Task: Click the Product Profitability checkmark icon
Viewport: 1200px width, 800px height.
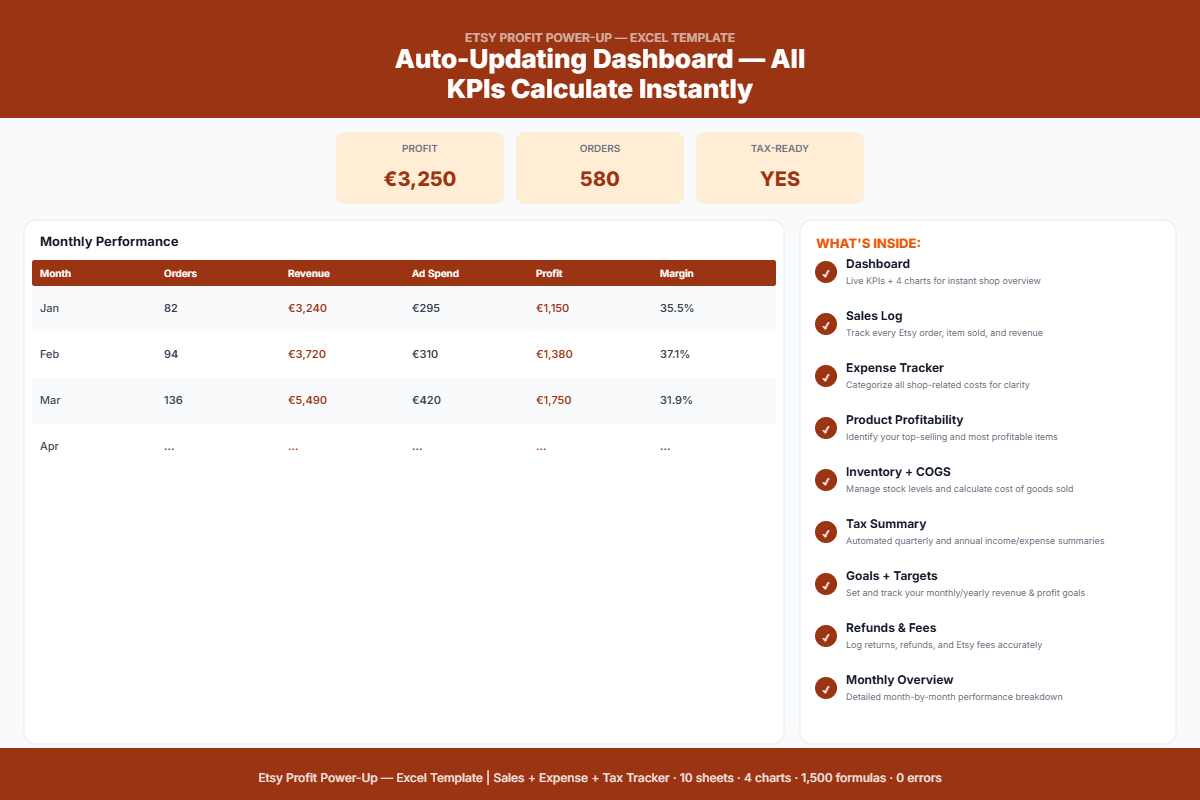Action: tap(826, 428)
